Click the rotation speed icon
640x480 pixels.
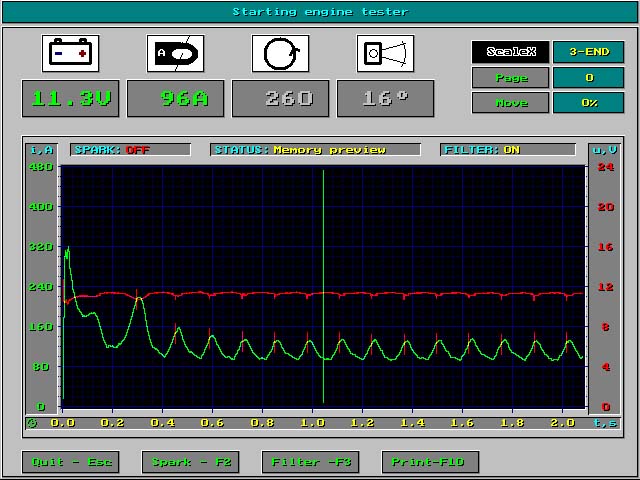point(280,53)
